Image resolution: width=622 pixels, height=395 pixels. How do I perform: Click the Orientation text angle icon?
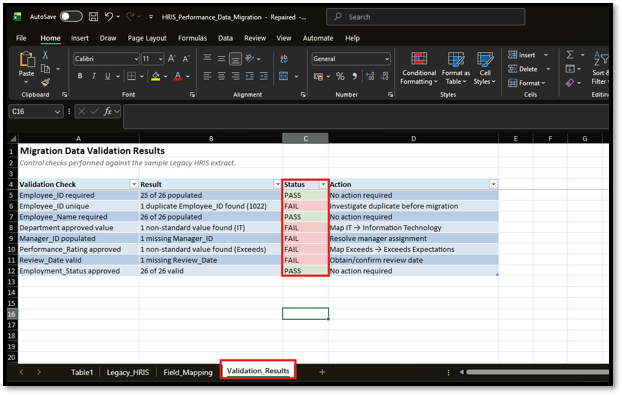coord(250,59)
